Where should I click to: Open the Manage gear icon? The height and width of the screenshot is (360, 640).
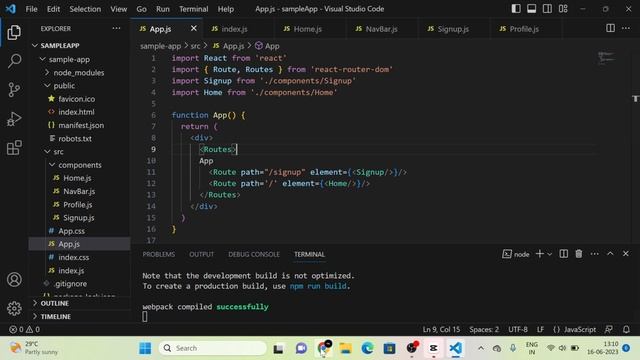[14, 308]
